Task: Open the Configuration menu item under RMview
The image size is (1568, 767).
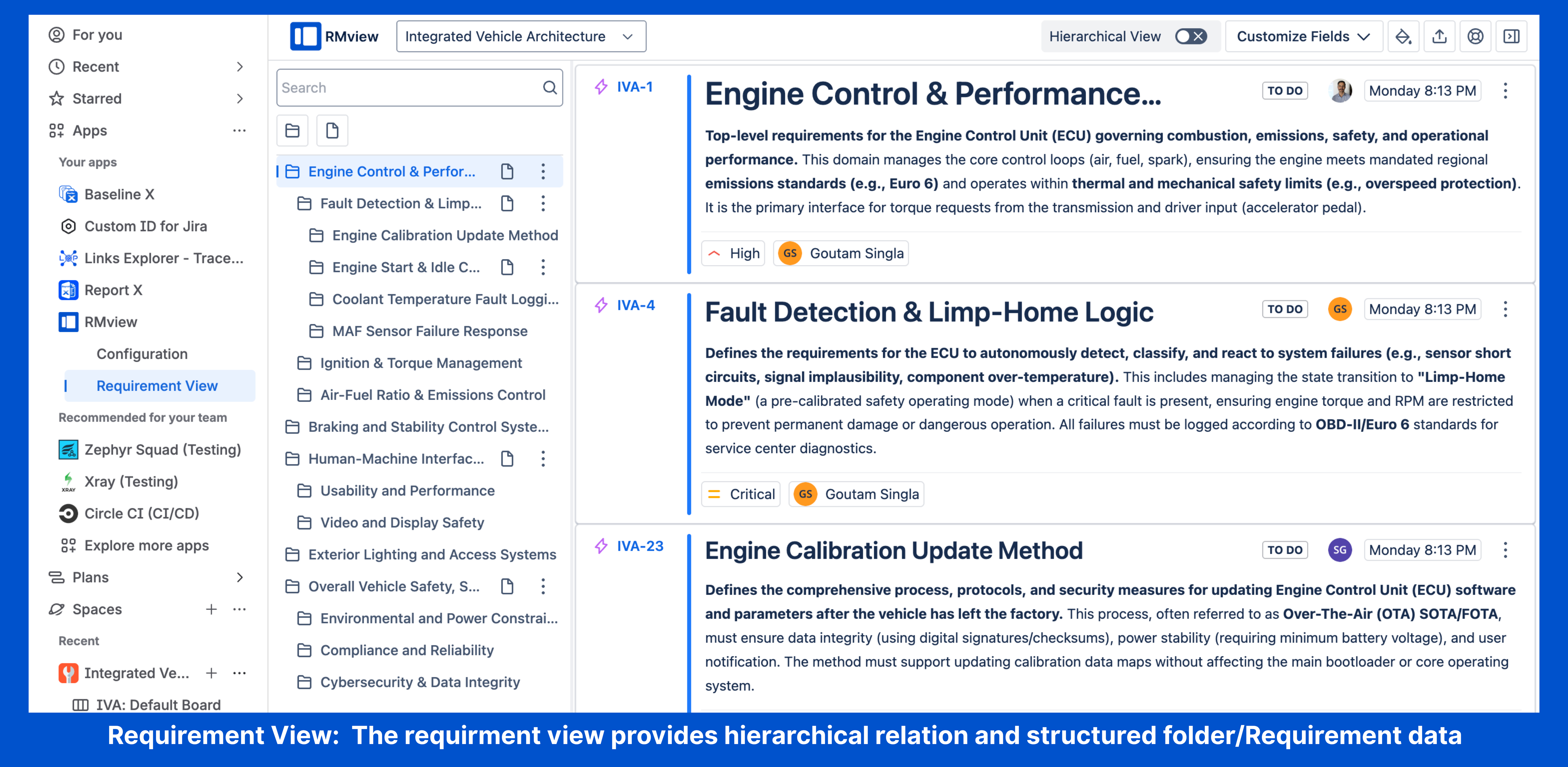Action: (142, 354)
